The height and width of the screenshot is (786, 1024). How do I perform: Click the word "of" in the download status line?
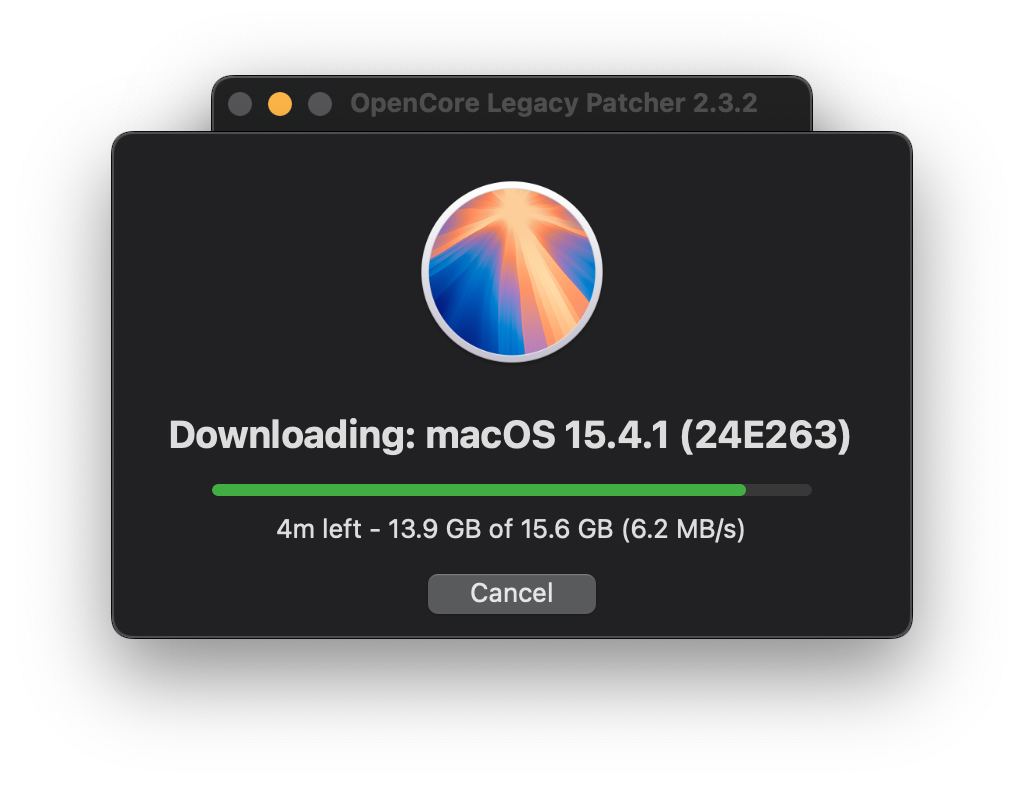(500, 529)
